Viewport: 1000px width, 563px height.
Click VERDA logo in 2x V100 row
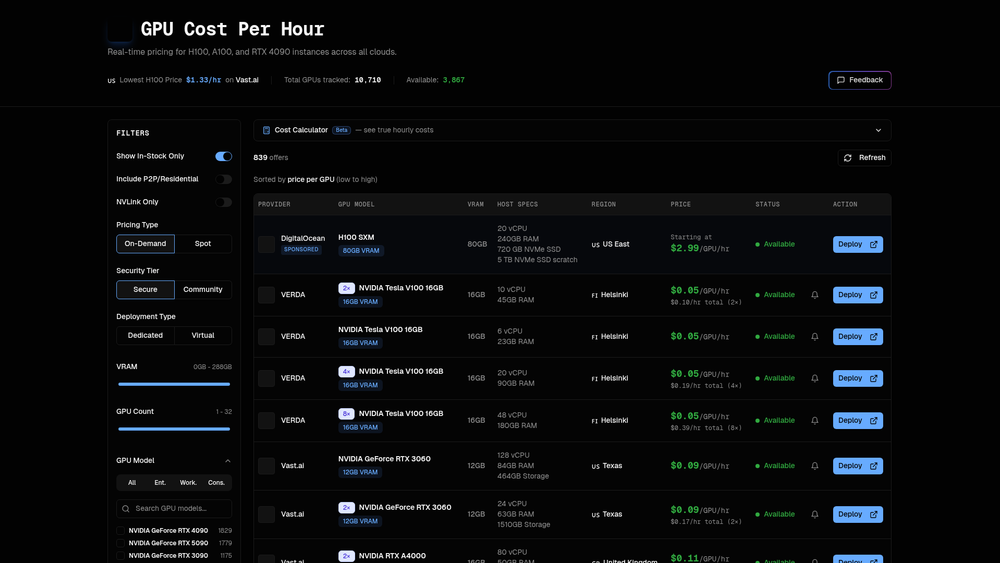[x=267, y=295]
